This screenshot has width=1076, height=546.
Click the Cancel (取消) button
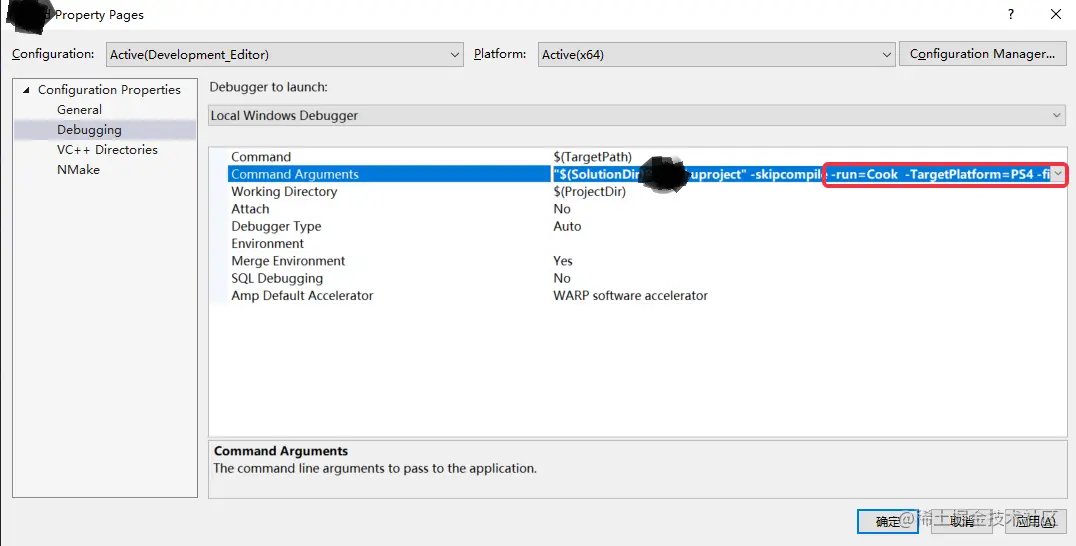(962, 521)
